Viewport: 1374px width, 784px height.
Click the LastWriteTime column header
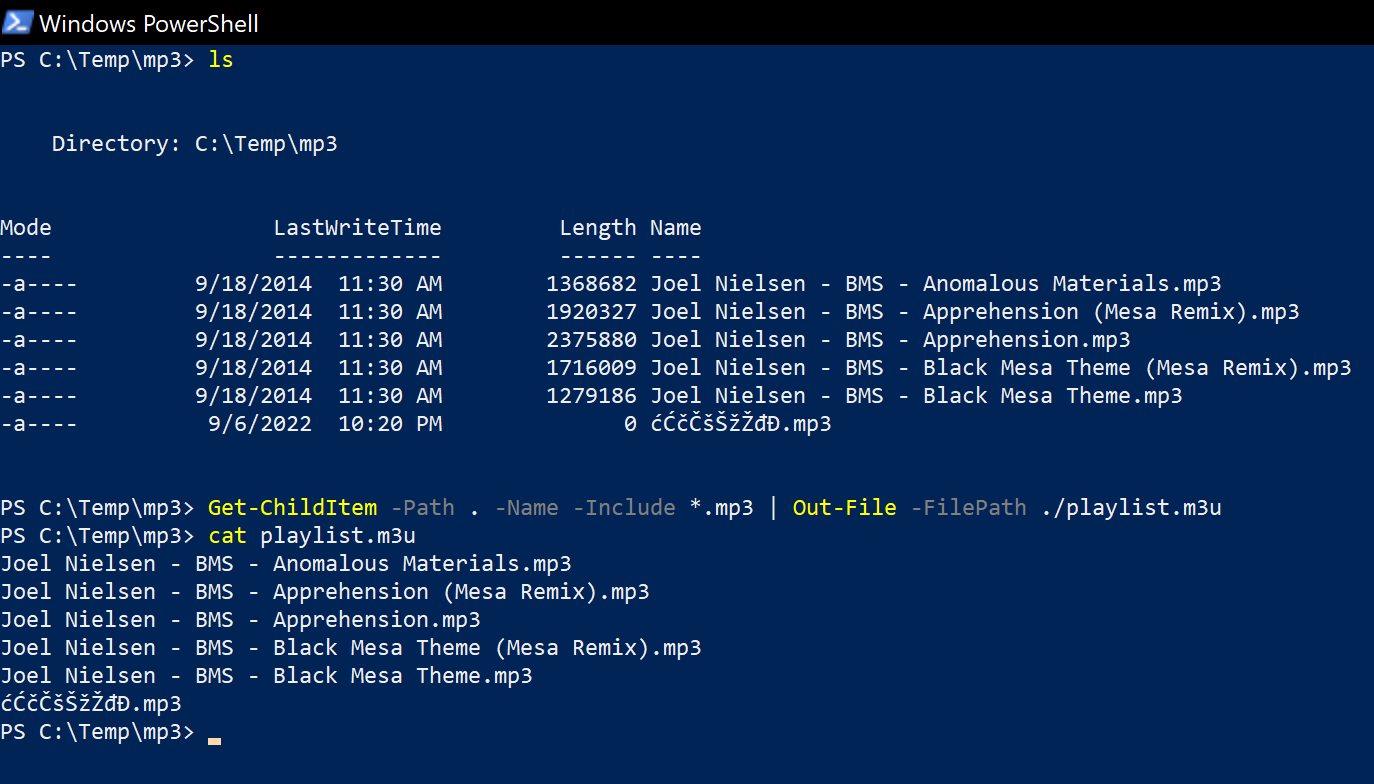click(357, 228)
